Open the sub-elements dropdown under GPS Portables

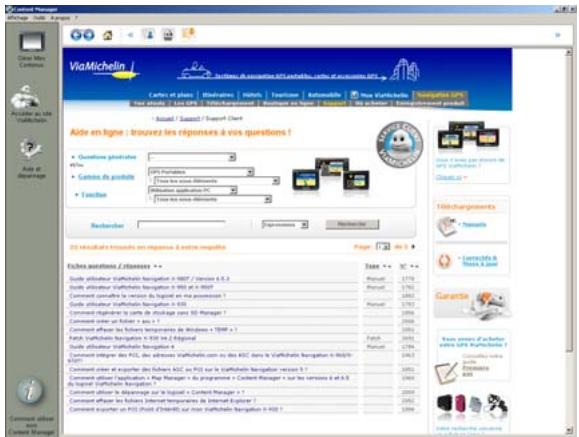pos(216,181)
